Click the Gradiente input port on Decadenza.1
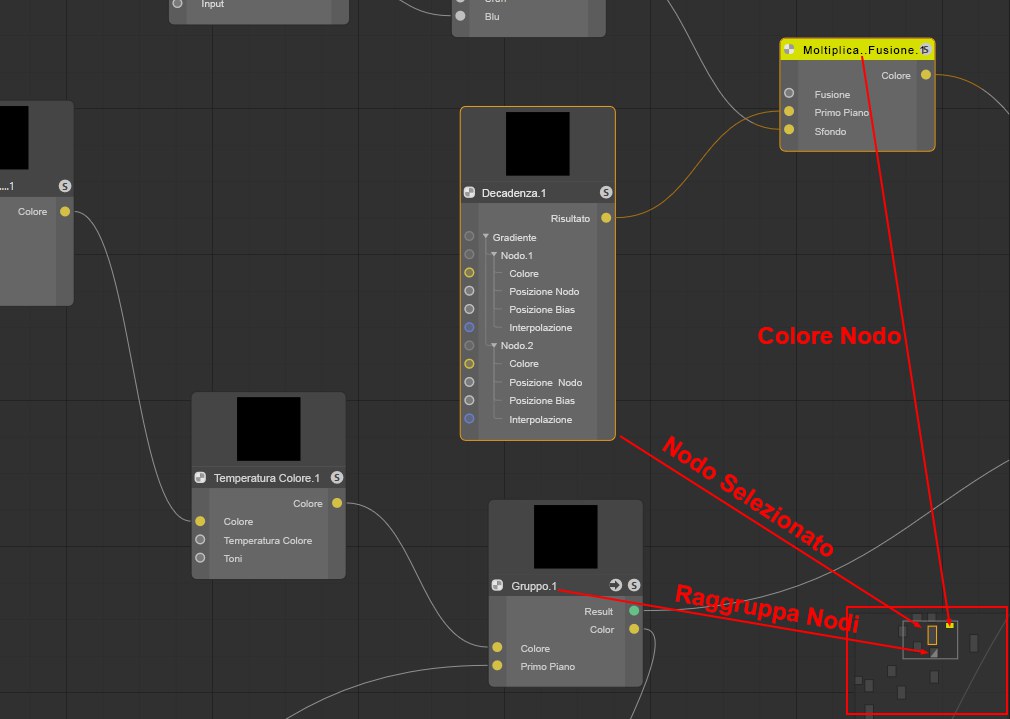The image size is (1010, 719). coord(470,236)
